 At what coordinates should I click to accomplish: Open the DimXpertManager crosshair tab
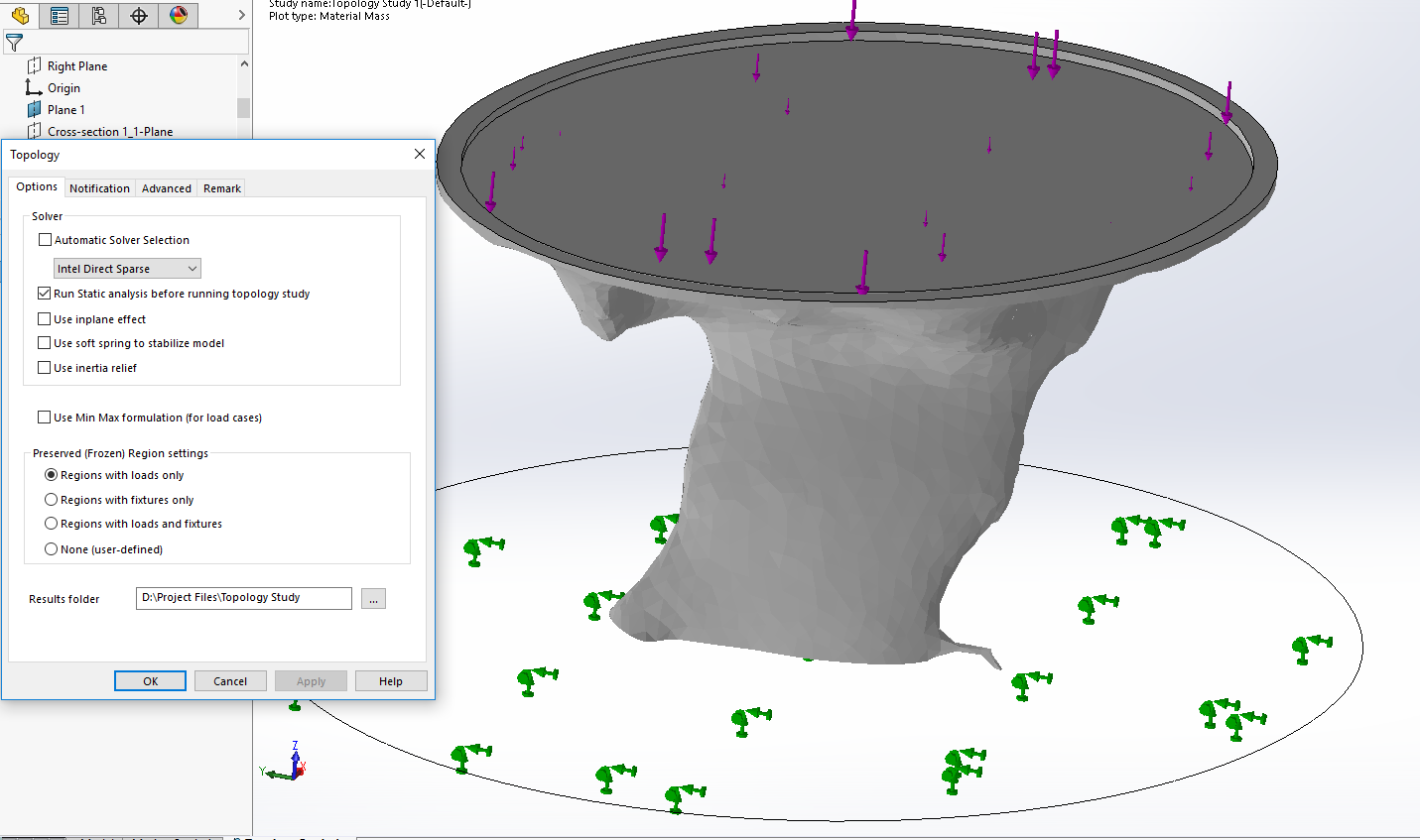(139, 15)
